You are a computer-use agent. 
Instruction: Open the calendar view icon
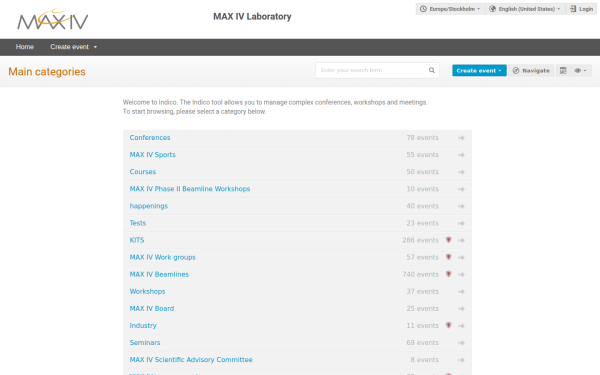(563, 70)
